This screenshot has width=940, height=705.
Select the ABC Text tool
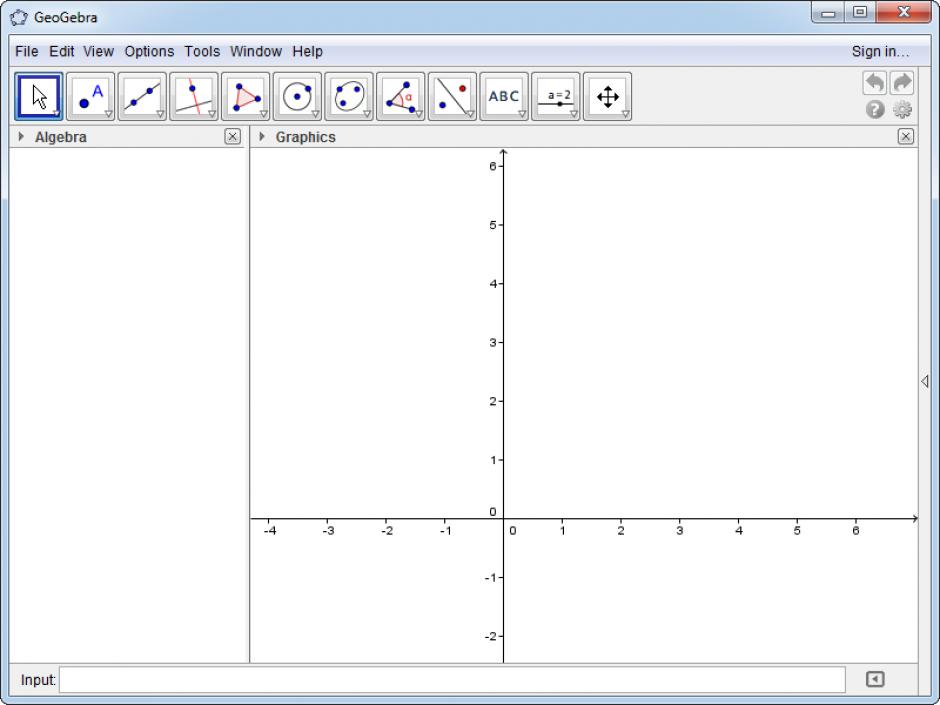[x=503, y=96]
